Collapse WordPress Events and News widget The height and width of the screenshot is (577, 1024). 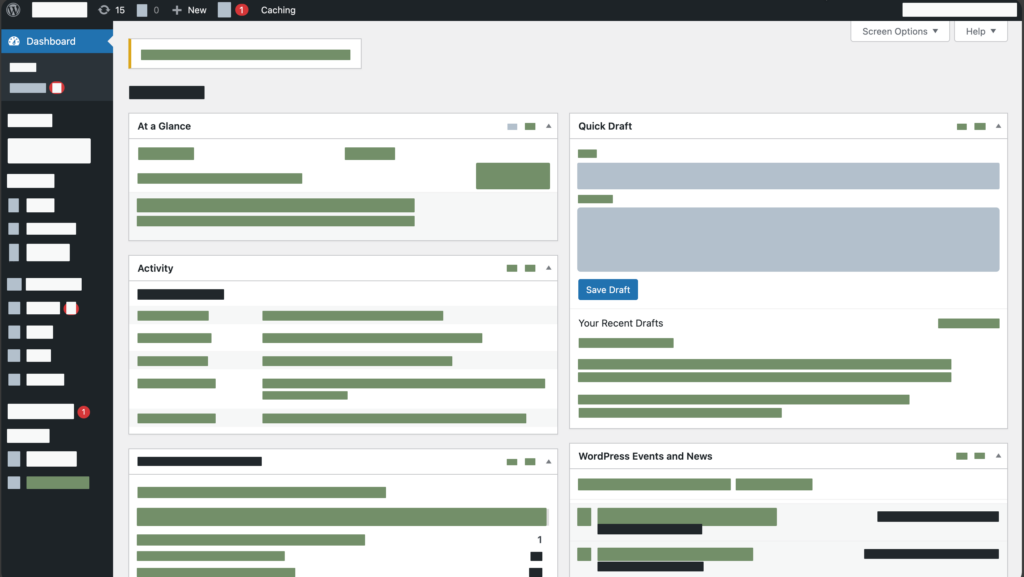[999, 456]
